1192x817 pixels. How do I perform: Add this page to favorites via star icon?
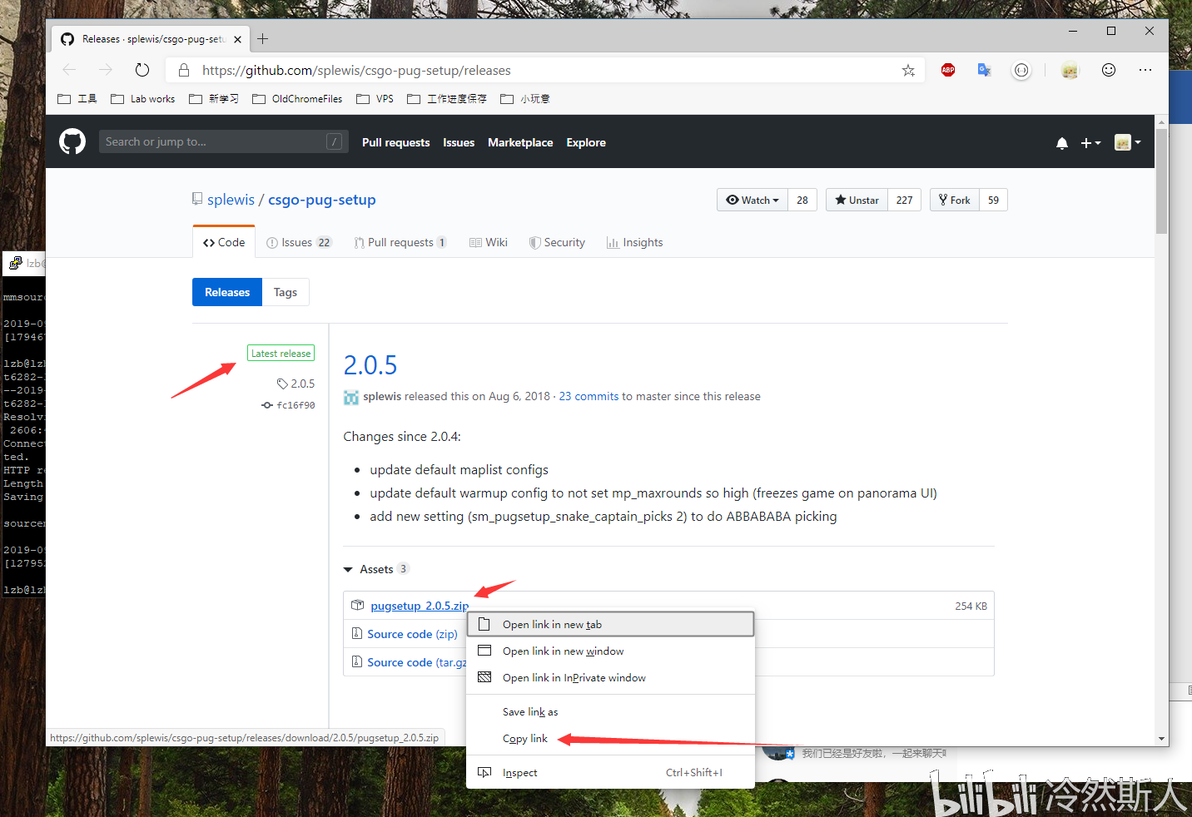(908, 71)
